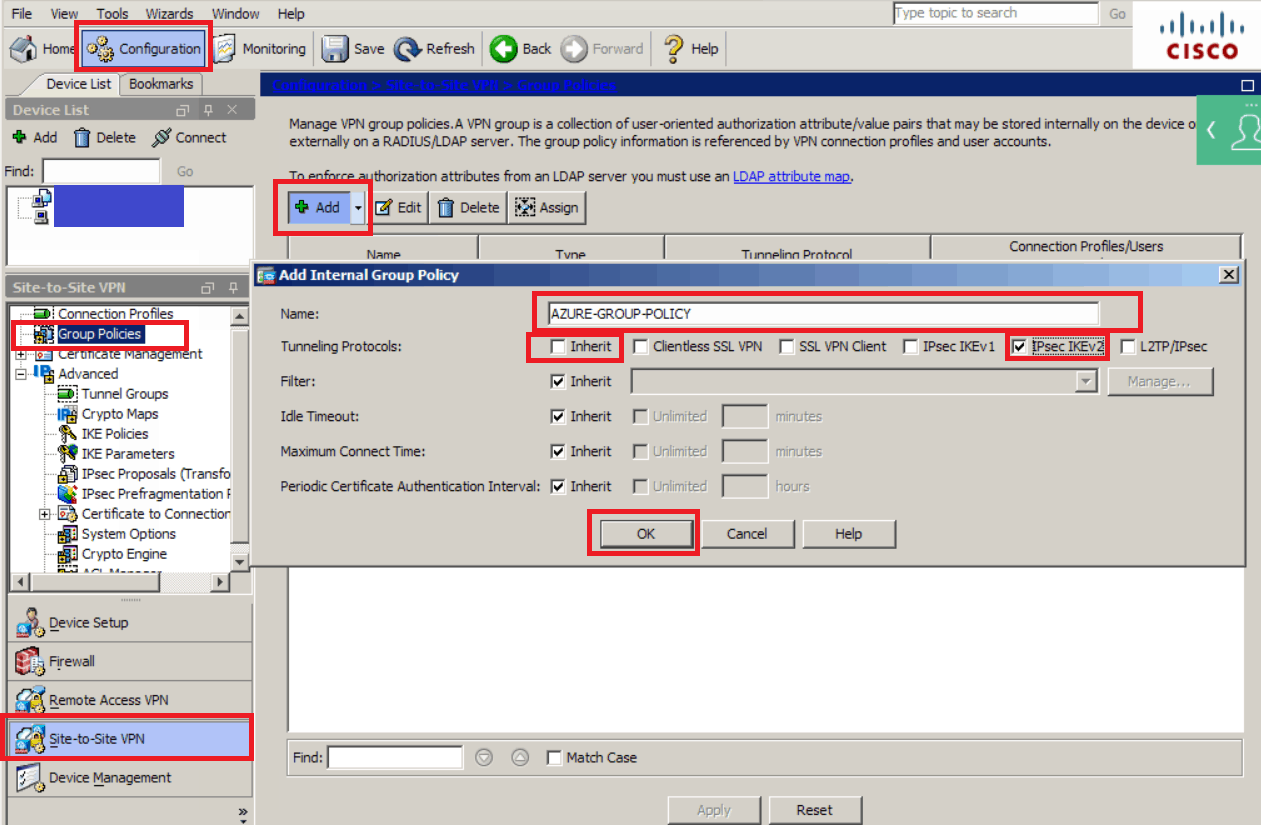Click OK in Add Internal Group Policy
Viewport: 1261px width, 825px height.
coord(646,534)
